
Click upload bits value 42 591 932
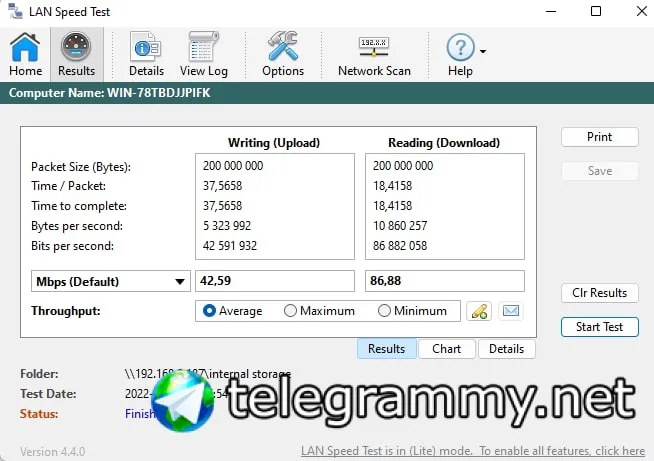click(x=230, y=246)
